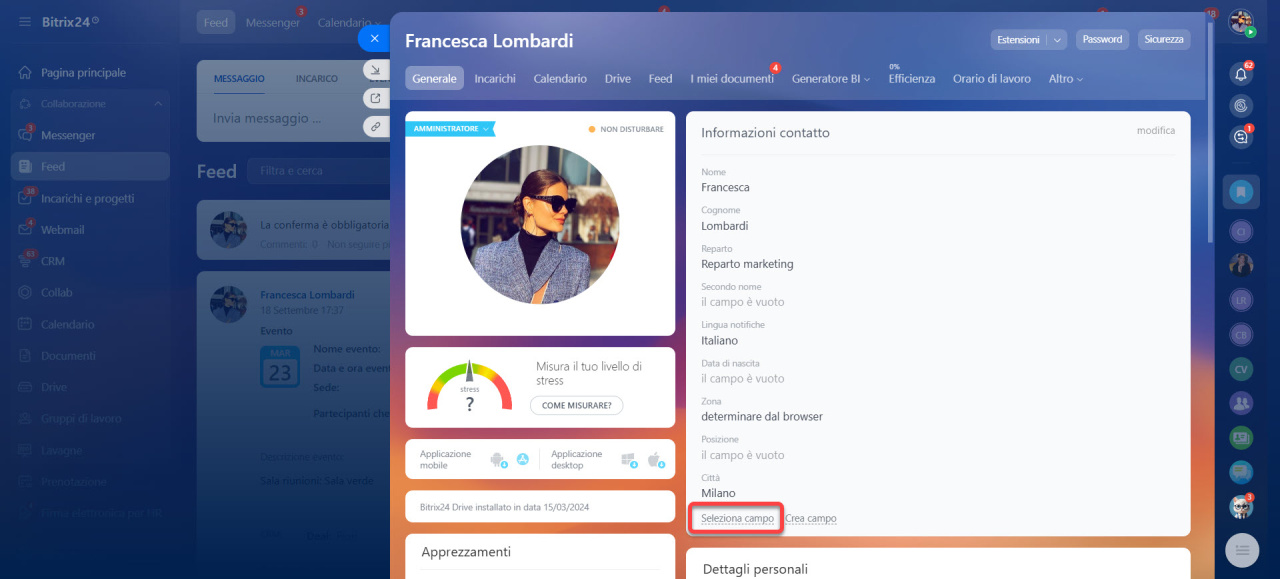Open the I miei documenti tab
This screenshot has width=1280, height=579.
pos(731,79)
